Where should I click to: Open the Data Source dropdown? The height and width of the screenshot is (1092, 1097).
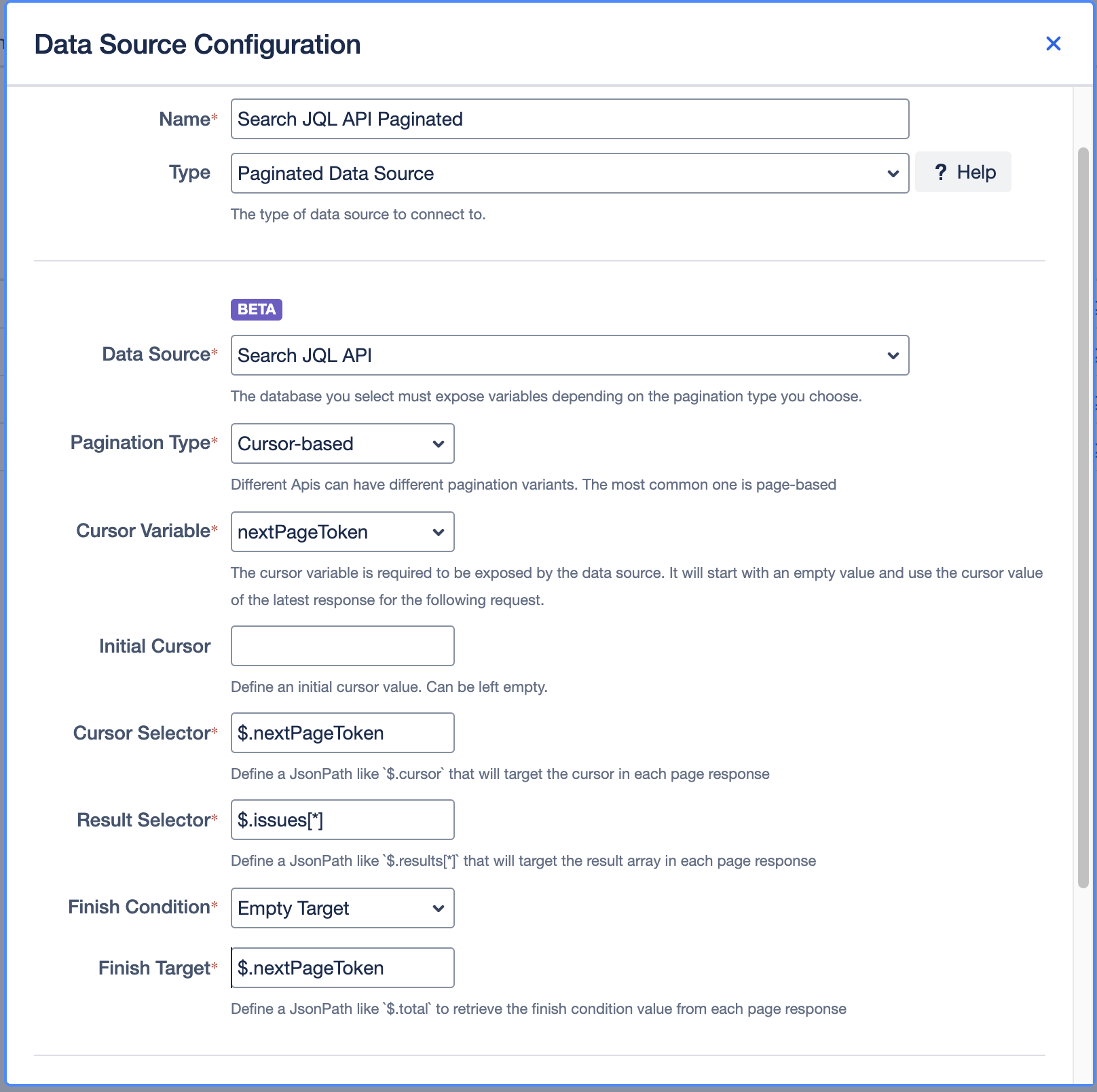click(569, 355)
